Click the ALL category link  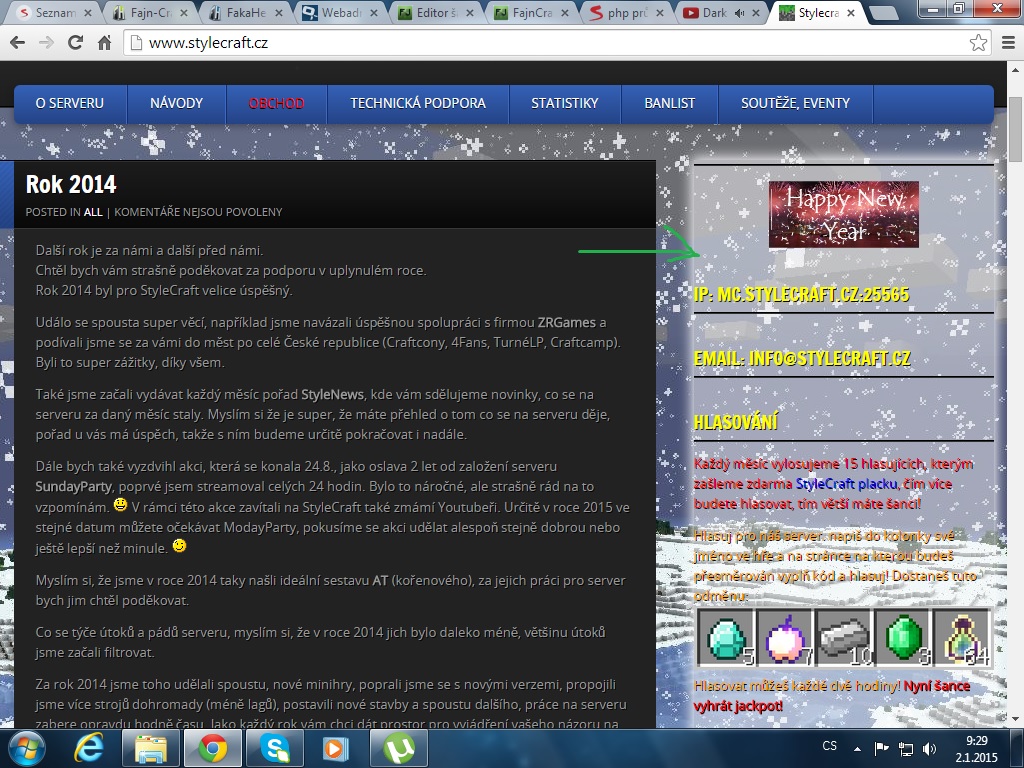coord(93,212)
